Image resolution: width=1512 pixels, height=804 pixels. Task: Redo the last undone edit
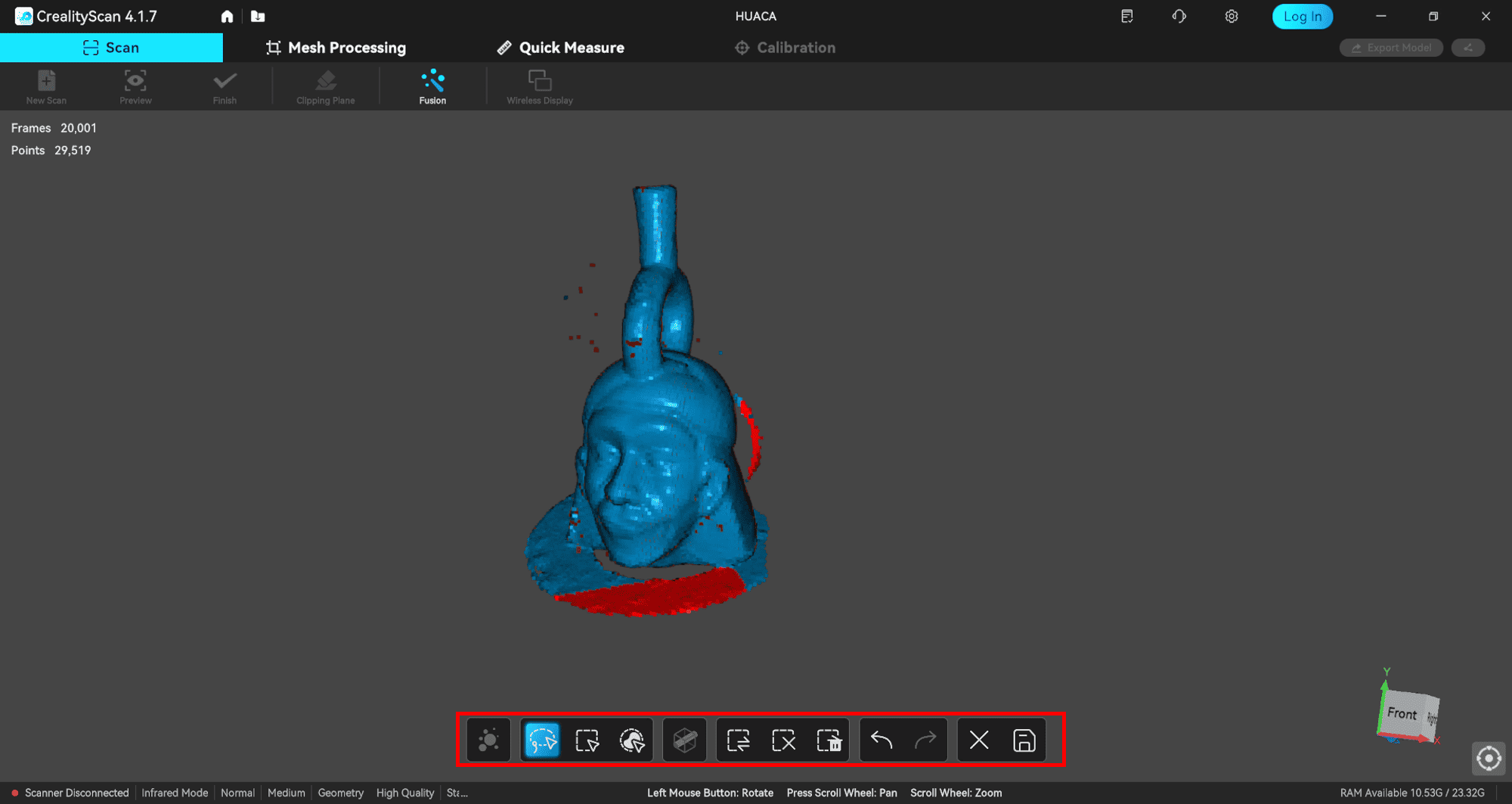pyautogui.click(x=926, y=740)
